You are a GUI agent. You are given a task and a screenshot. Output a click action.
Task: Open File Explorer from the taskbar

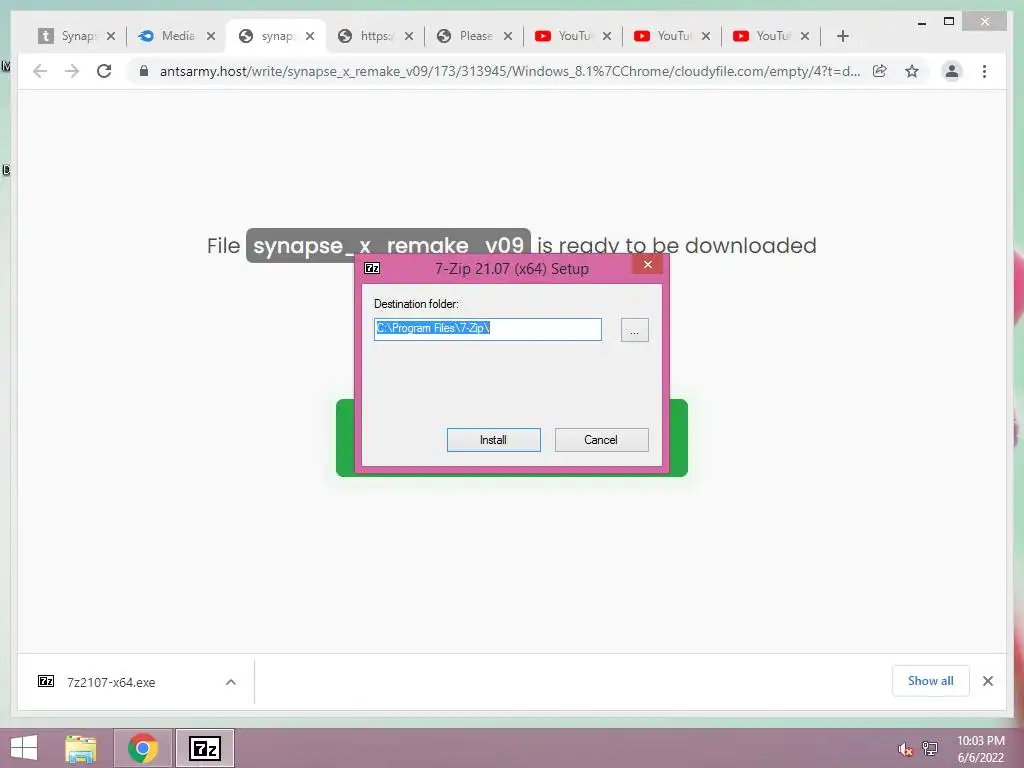point(81,748)
